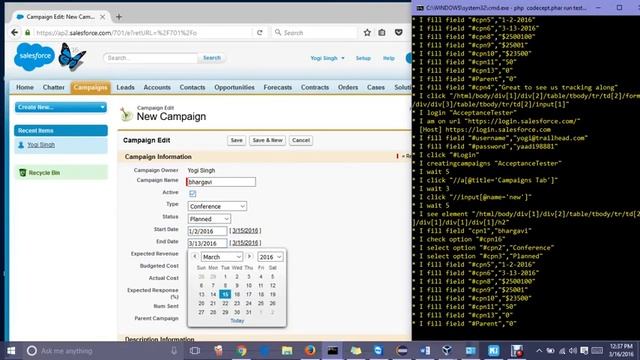The image size is (640, 360).
Task: Toggle the Active checkbox
Action: [x=192, y=193]
